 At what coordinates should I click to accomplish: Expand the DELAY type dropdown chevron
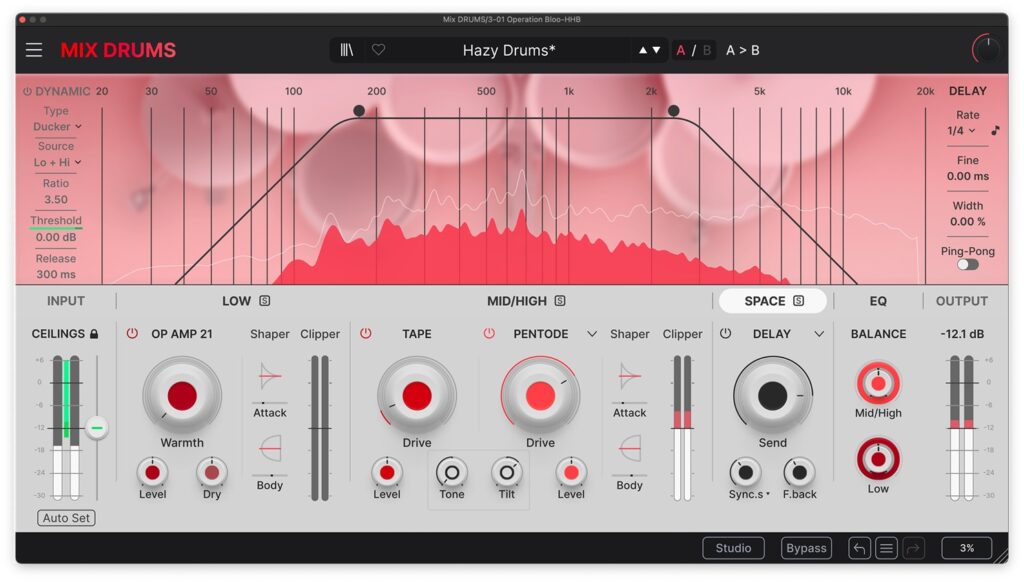[x=819, y=334]
